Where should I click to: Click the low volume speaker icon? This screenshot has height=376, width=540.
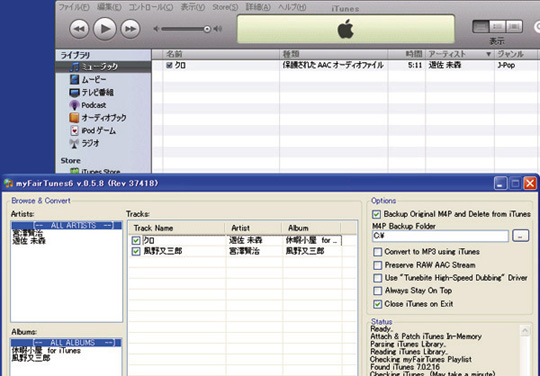156,29
